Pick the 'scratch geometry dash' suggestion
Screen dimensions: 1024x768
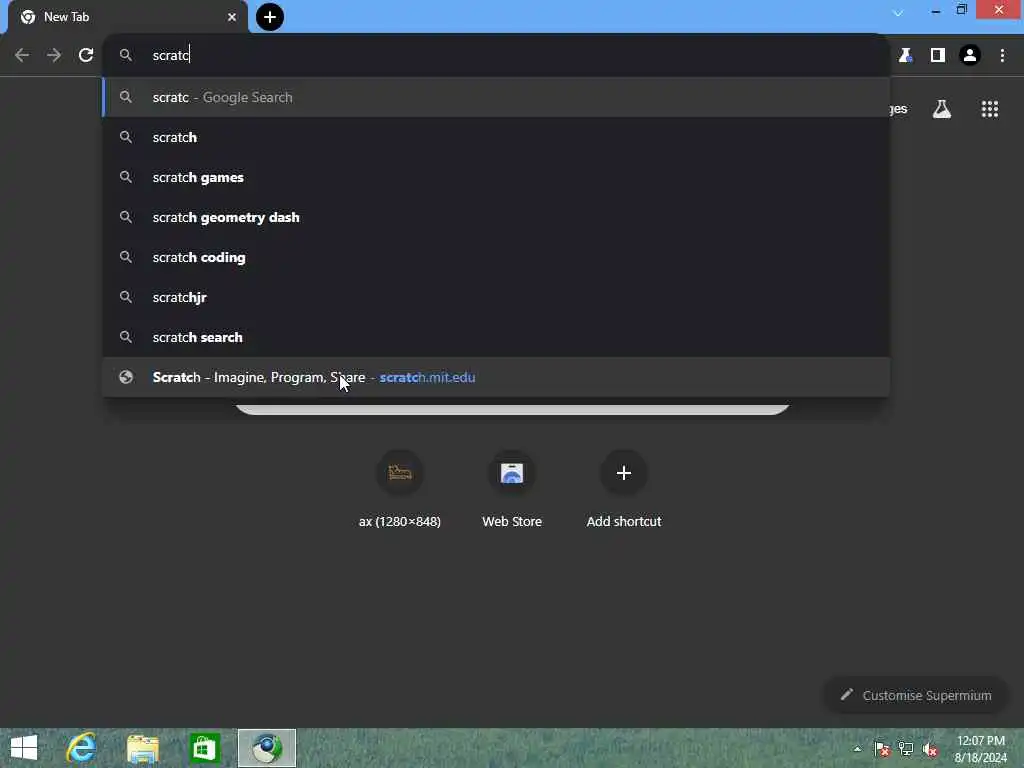click(x=496, y=217)
